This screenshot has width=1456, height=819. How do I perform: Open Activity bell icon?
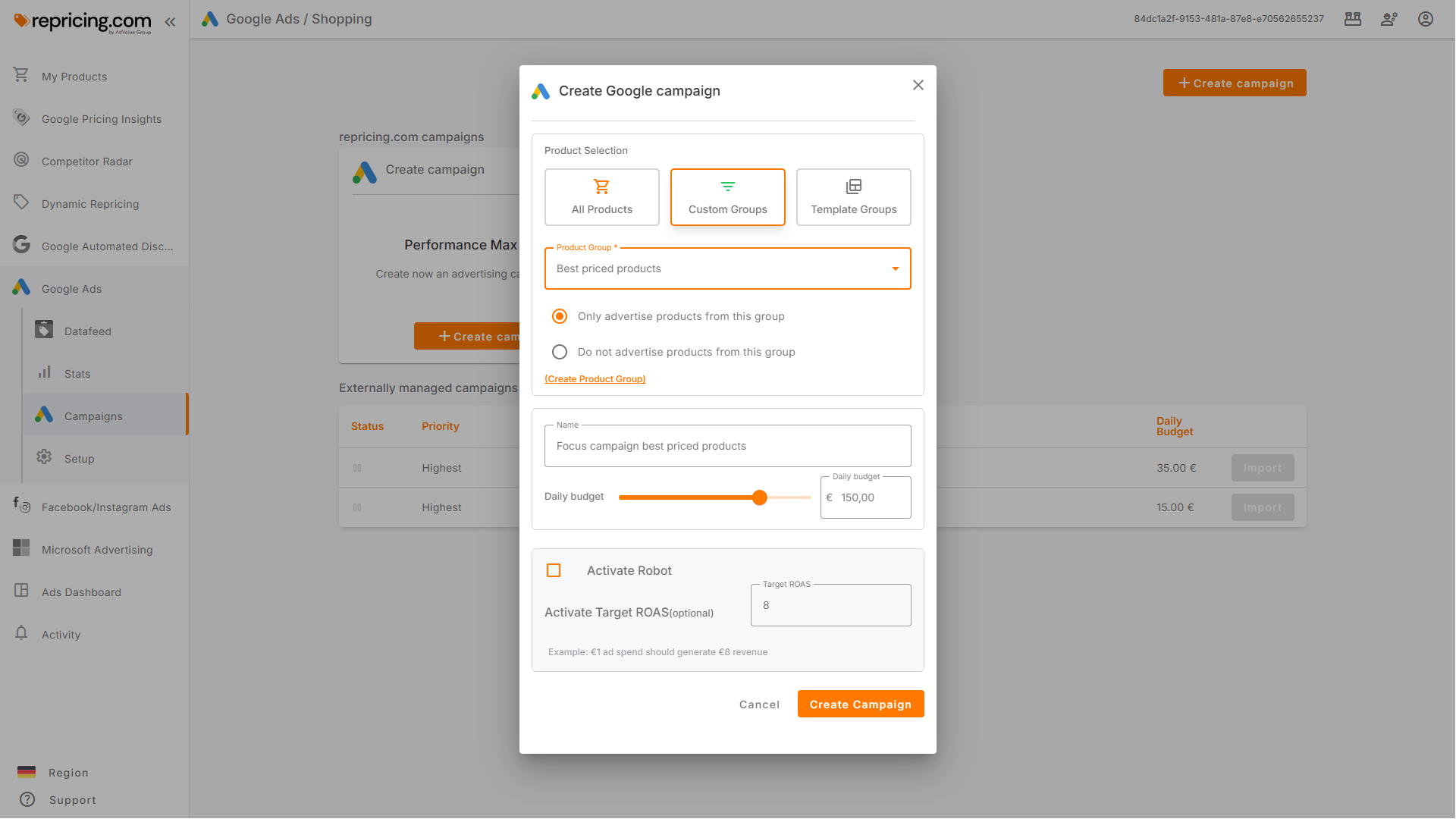(x=21, y=633)
